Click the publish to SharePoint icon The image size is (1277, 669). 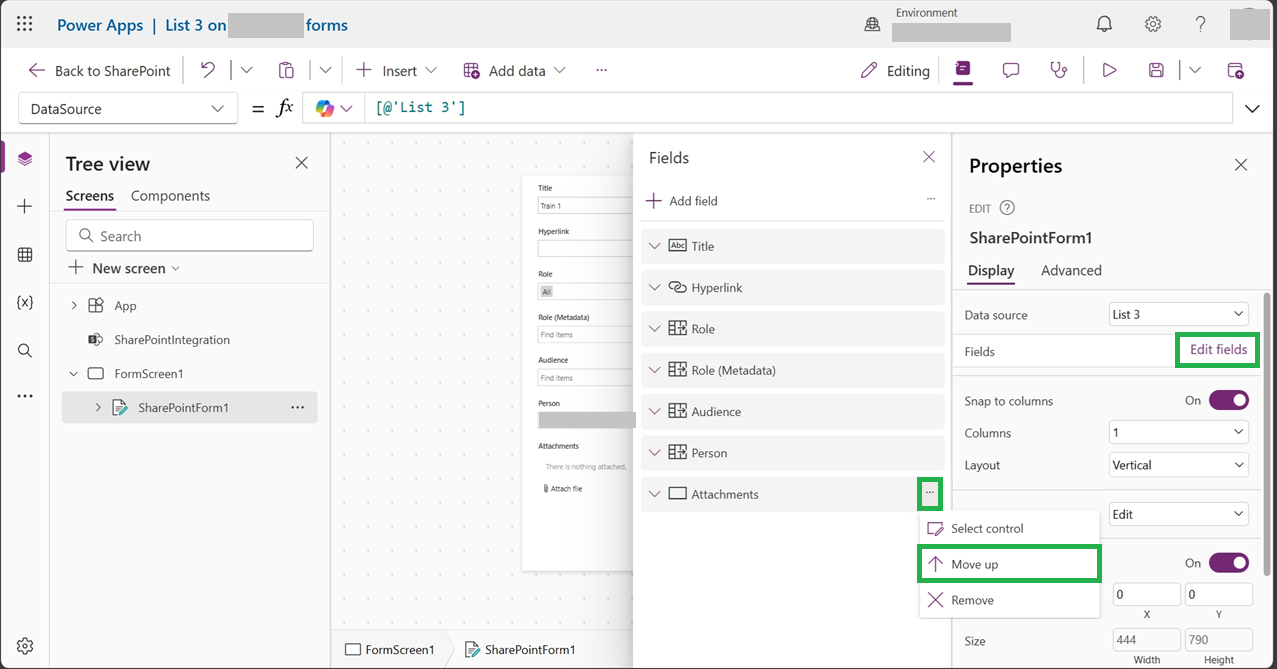pyautogui.click(x=1235, y=70)
